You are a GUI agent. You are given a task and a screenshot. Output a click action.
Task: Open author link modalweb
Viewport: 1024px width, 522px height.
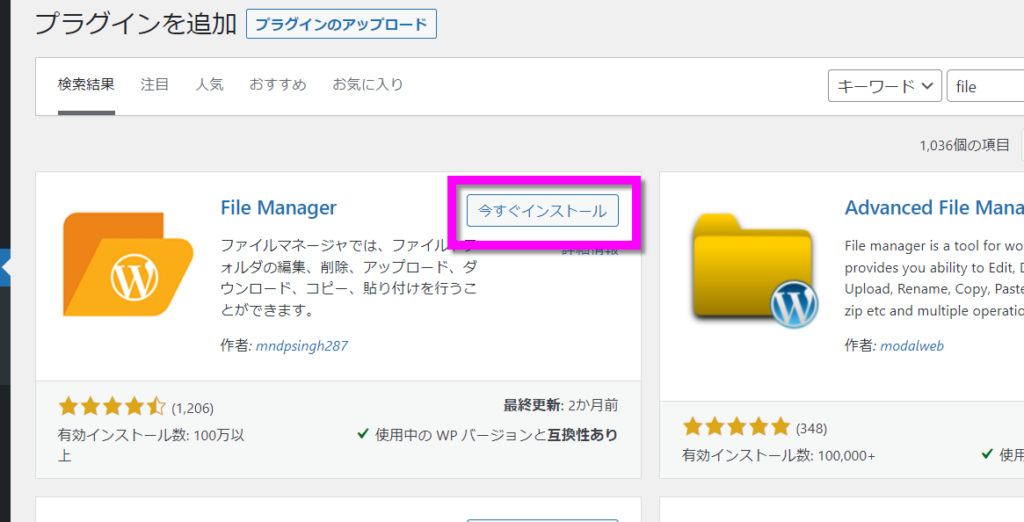tap(912, 346)
